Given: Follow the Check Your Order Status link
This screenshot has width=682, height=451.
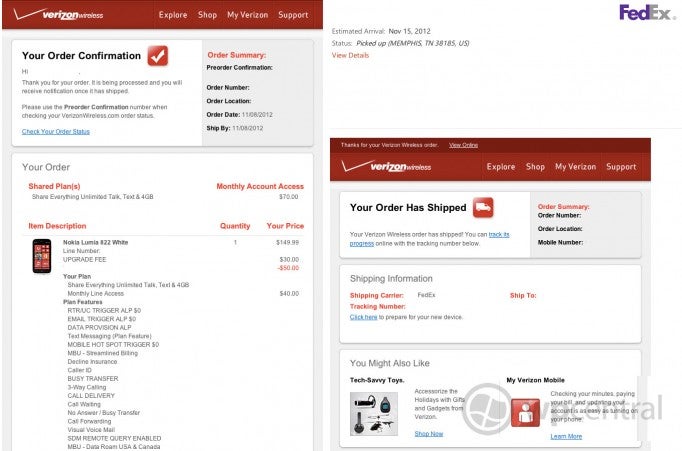Looking at the screenshot, I should [x=56, y=131].
